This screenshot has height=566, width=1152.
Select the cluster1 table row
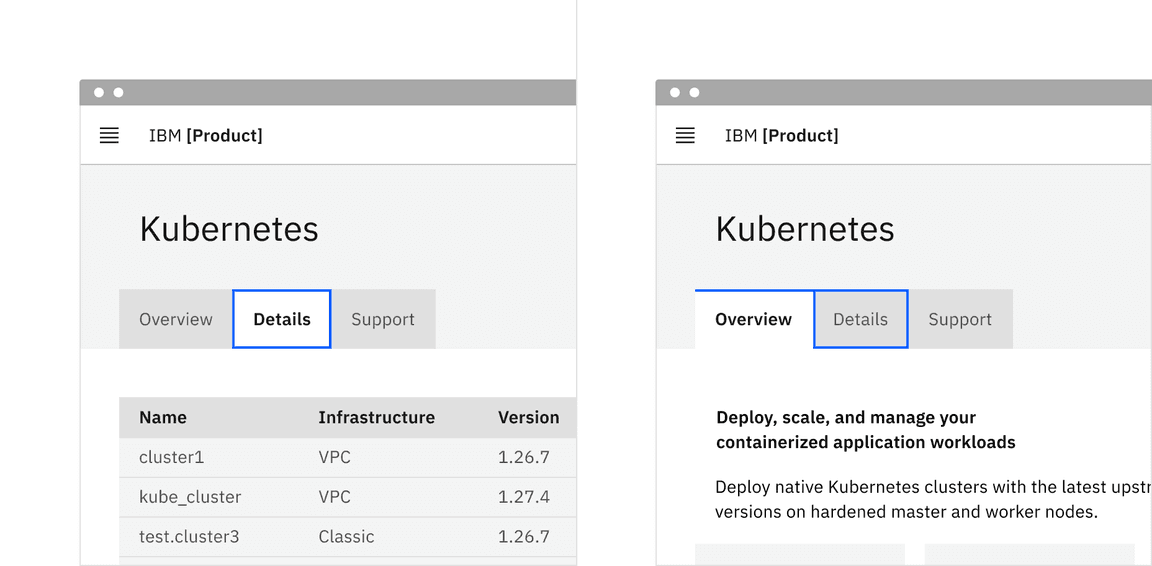172,458
